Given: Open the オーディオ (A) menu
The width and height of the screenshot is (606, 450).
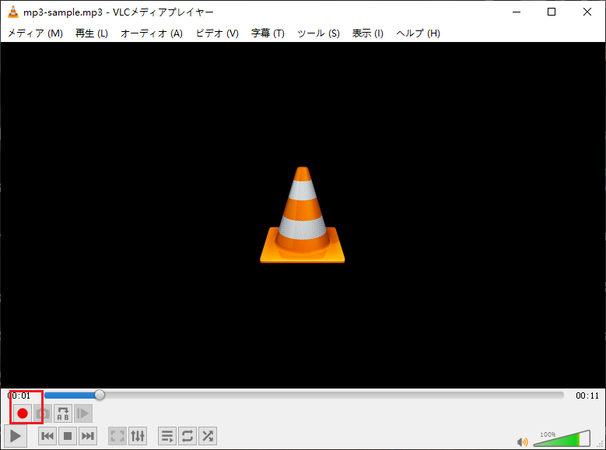Looking at the screenshot, I should (152, 33).
